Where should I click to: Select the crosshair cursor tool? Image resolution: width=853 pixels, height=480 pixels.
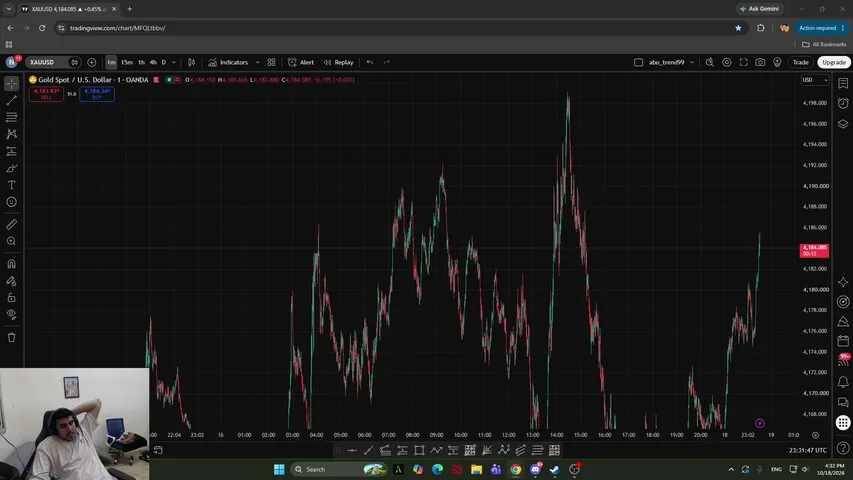(x=11, y=83)
